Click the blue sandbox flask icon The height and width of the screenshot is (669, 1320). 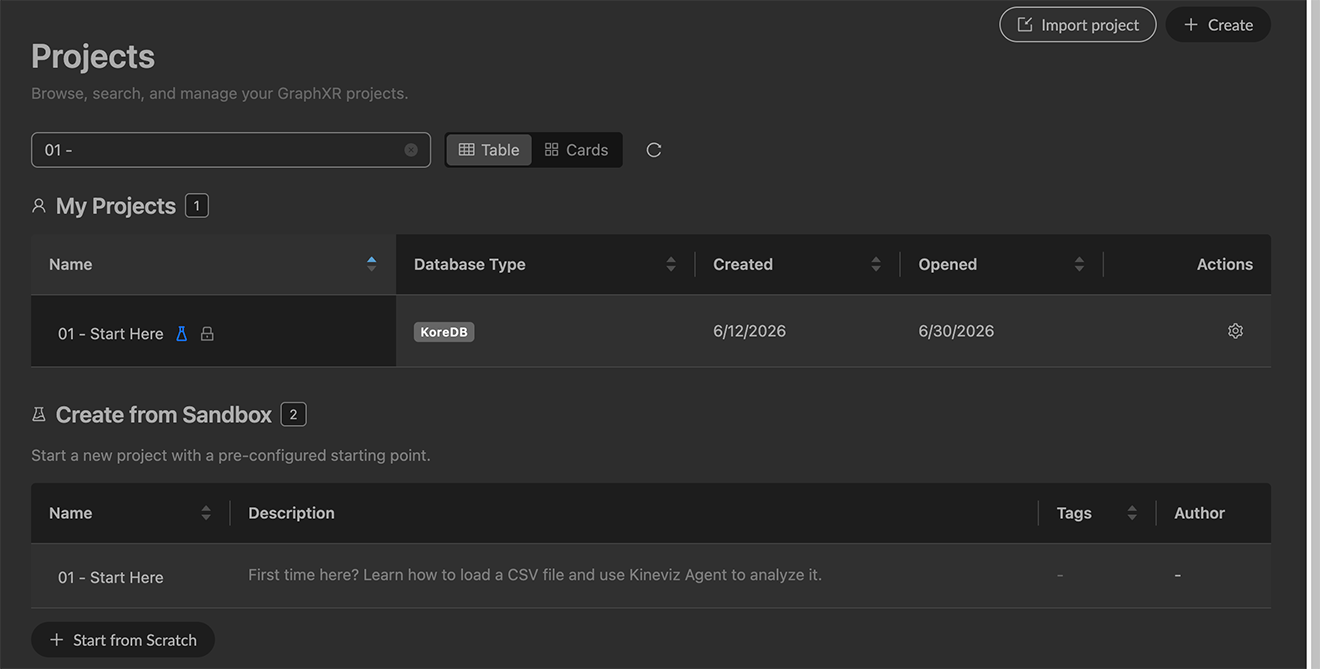pyautogui.click(x=182, y=334)
